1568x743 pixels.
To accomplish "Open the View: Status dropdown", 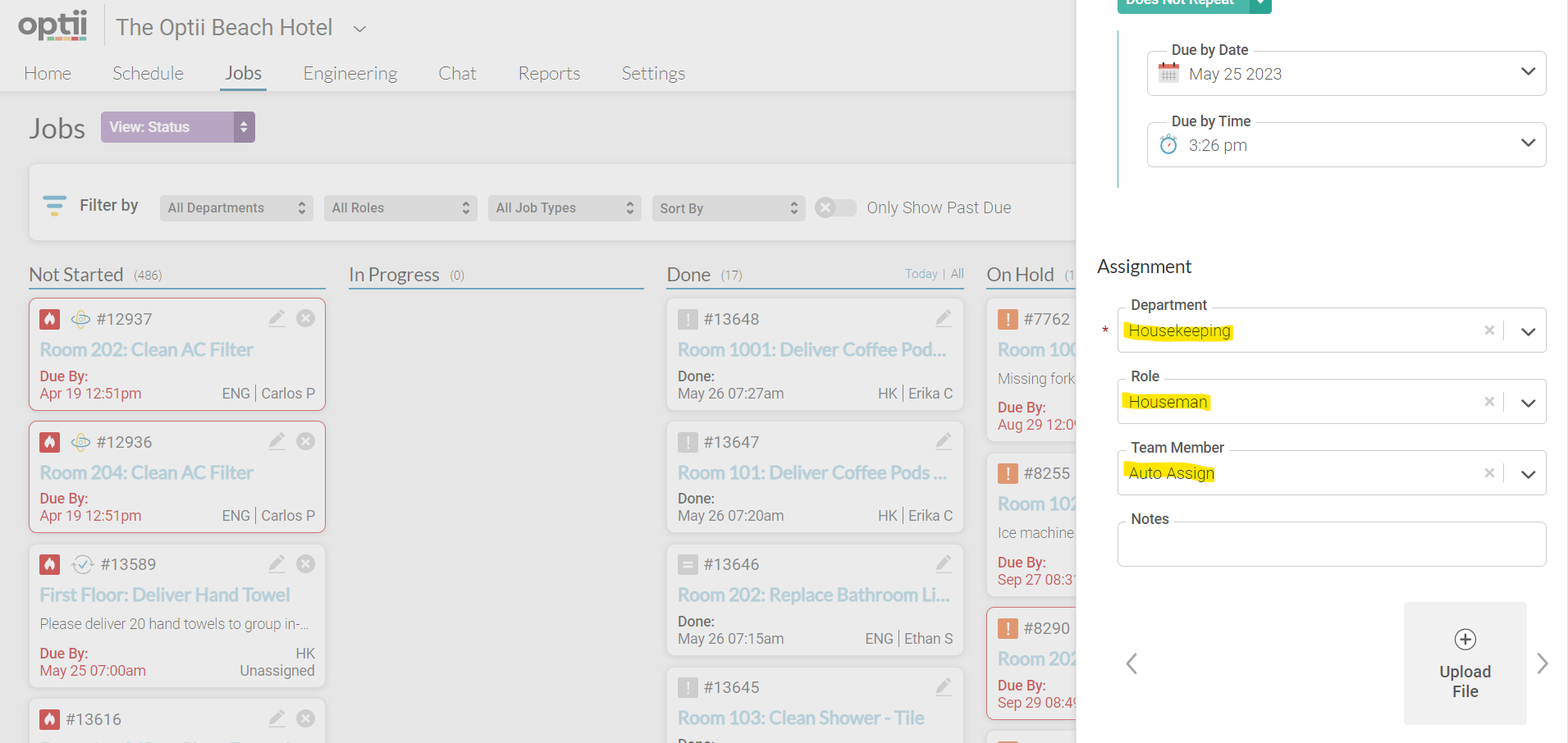I will click(x=178, y=127).
